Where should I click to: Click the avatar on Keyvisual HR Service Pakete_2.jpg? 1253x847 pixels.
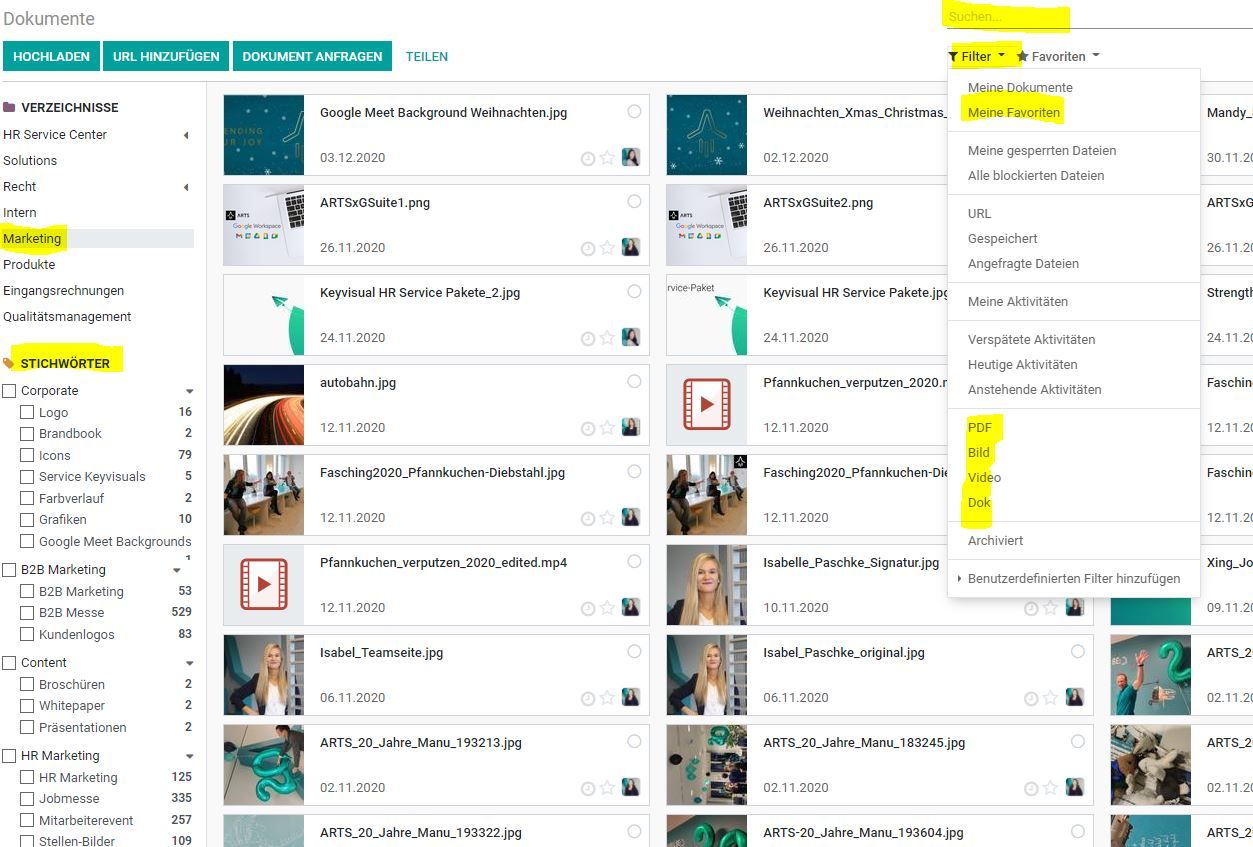click(631, 337)
